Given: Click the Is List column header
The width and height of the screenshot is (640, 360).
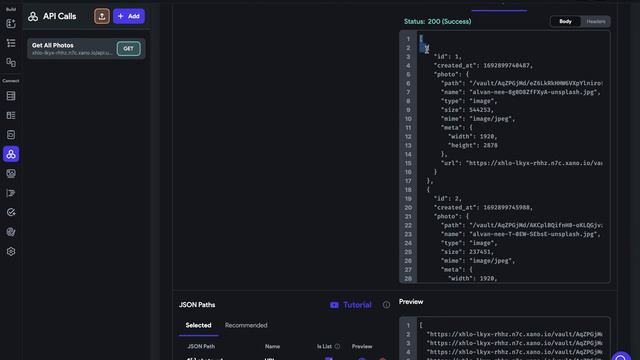Looking at the screenshot, I should tap(324, 347).
